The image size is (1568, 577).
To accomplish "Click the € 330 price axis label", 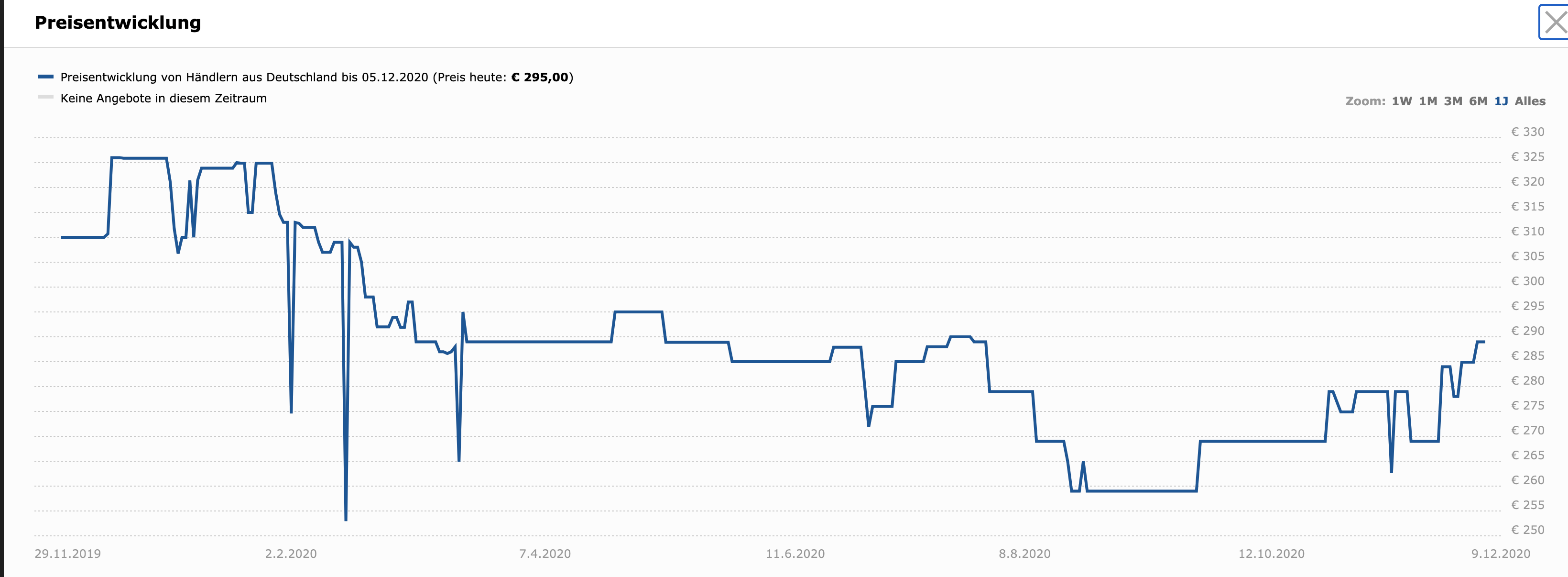I will (1527, 132).
